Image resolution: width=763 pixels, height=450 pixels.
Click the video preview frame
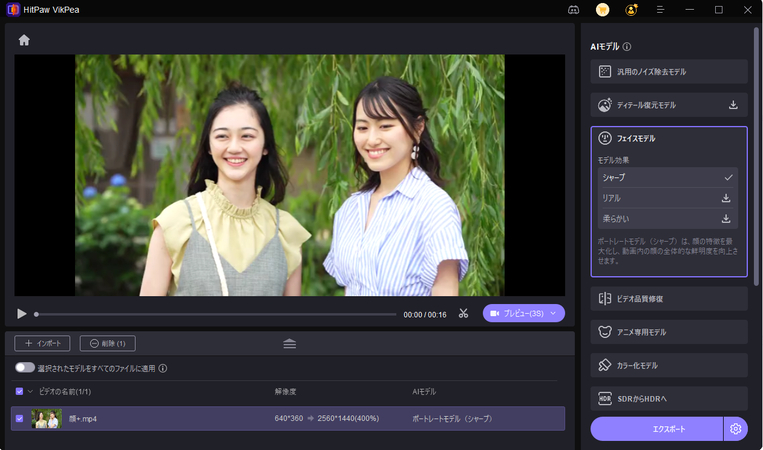tap(290, 175)
